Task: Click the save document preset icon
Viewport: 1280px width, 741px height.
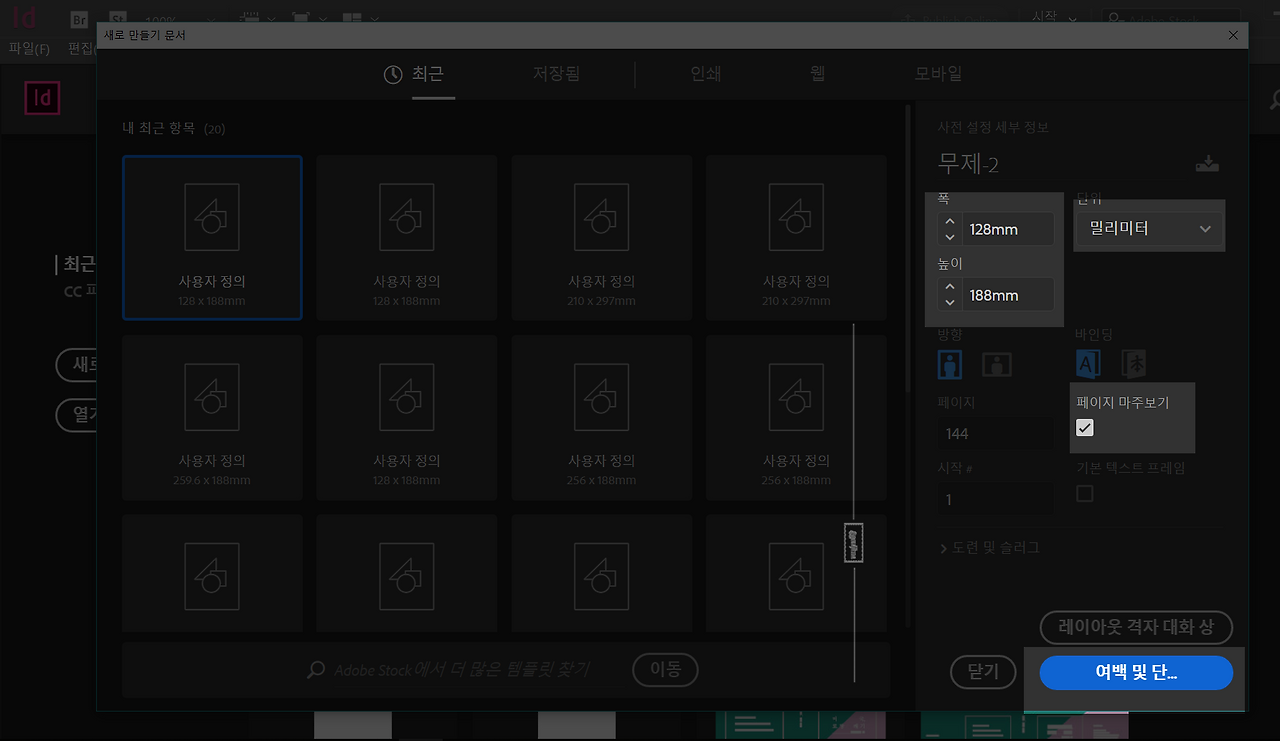Action: [1207, 164]
